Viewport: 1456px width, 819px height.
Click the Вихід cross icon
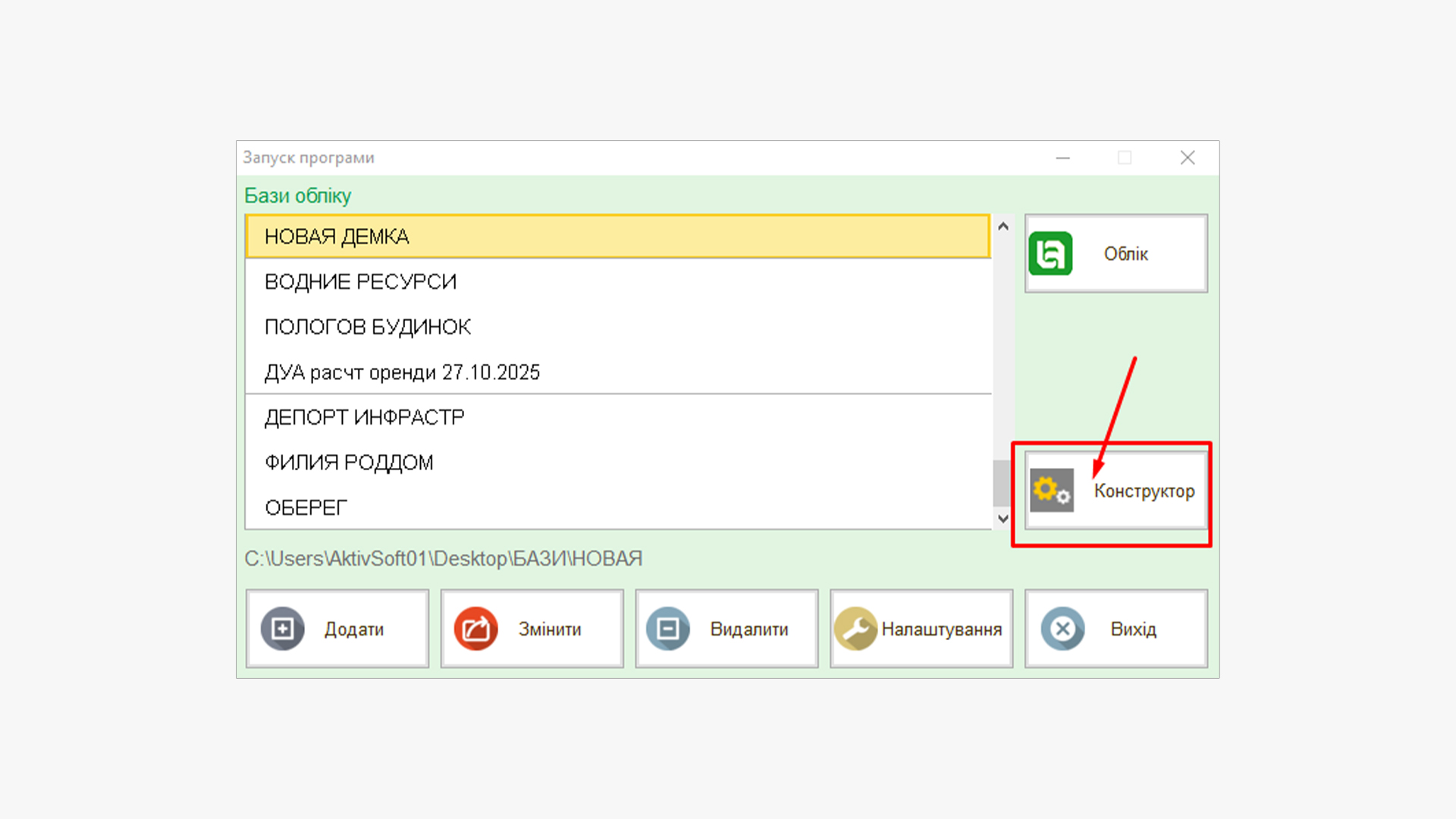pyautogui.click(x=1062, y=629)
